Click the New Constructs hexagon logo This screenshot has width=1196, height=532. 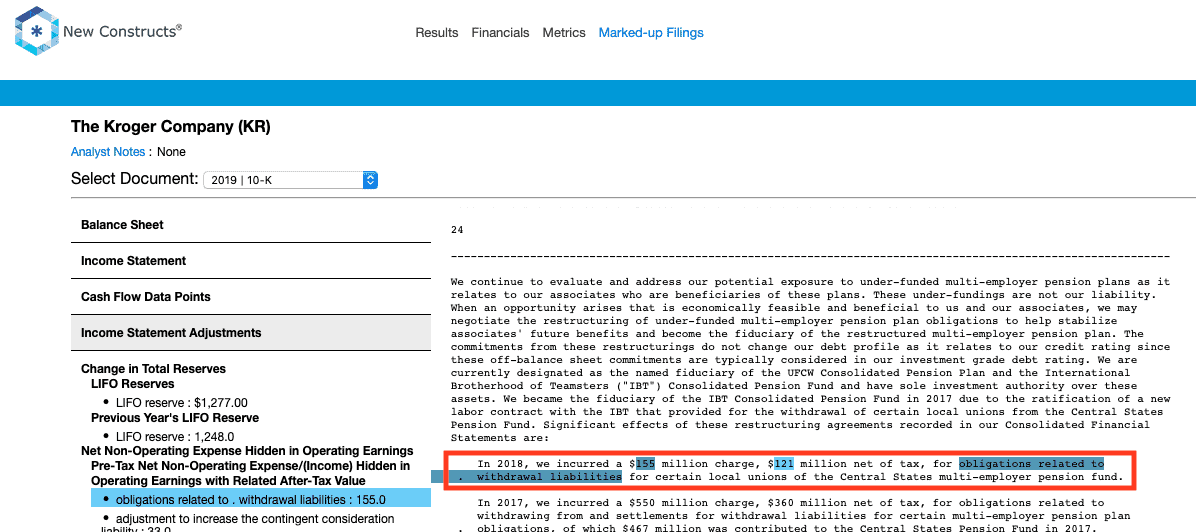pos(36,31)
